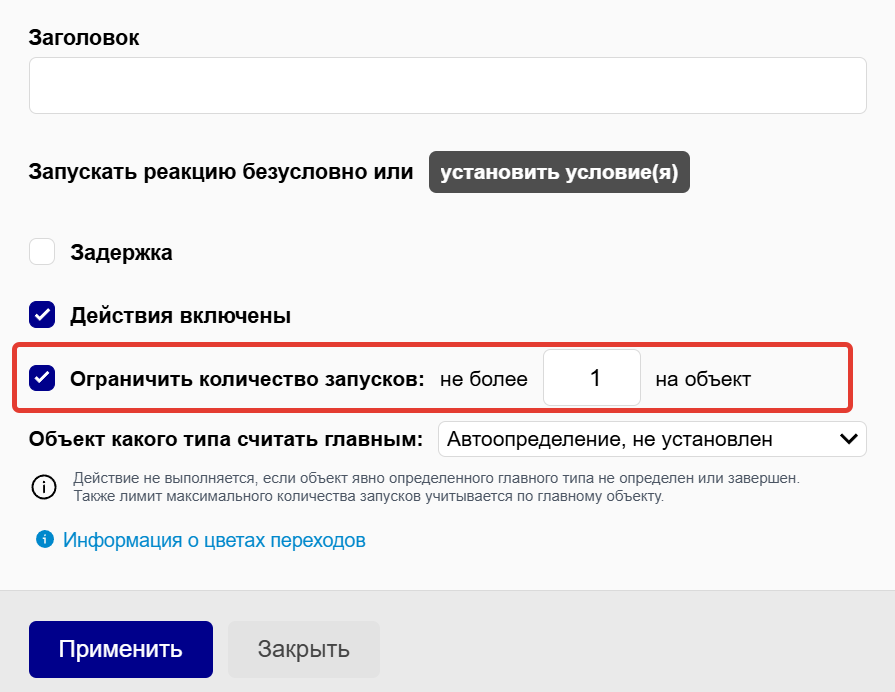This screenshot has height=692, width=895.
Task: Click the launch limit number field
Action: (x=592, y=377)
